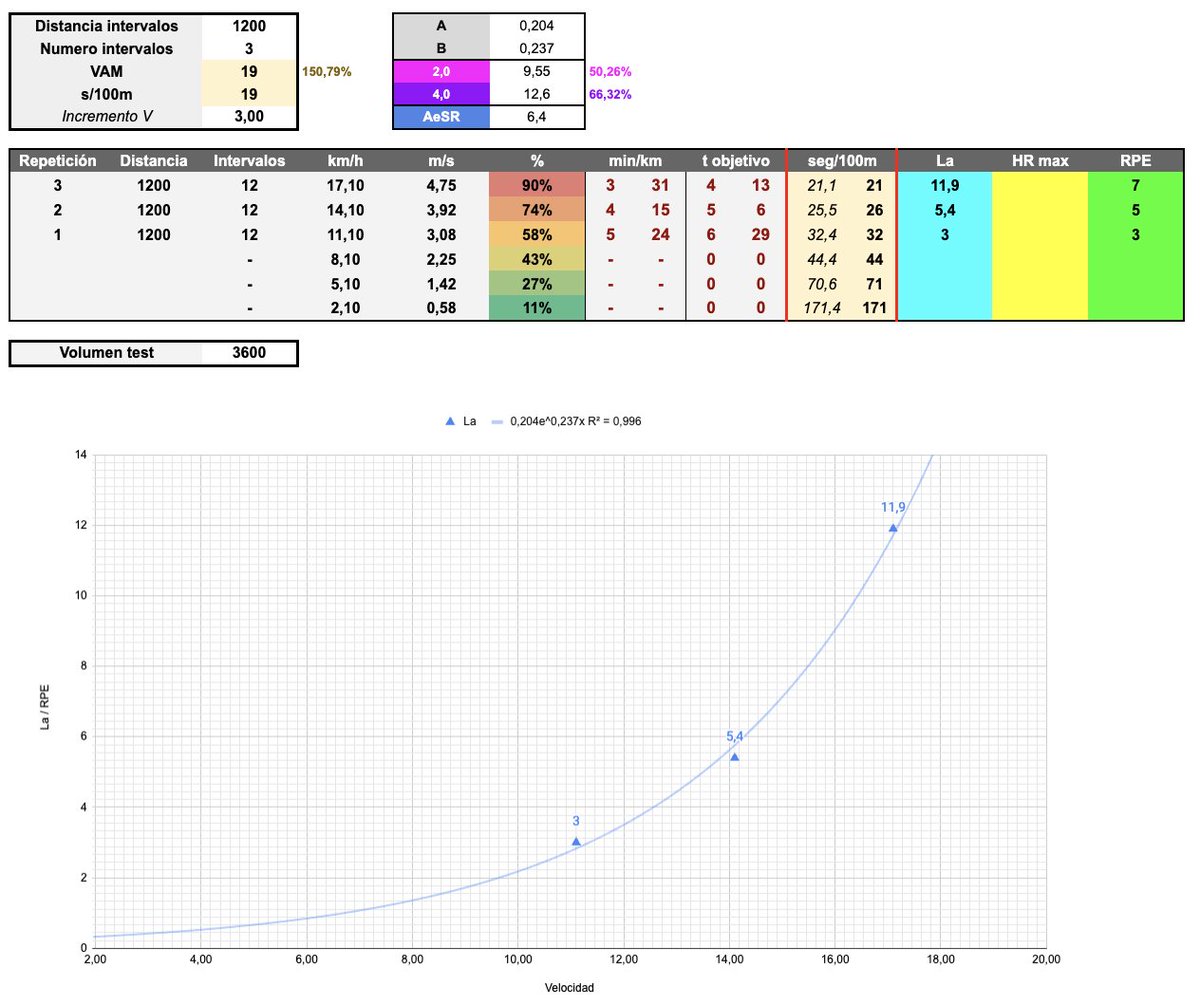The width and height of the screenshot is (1200, 1006).
Task: Select coefficient B value 0,237
Action: [537, 48]
